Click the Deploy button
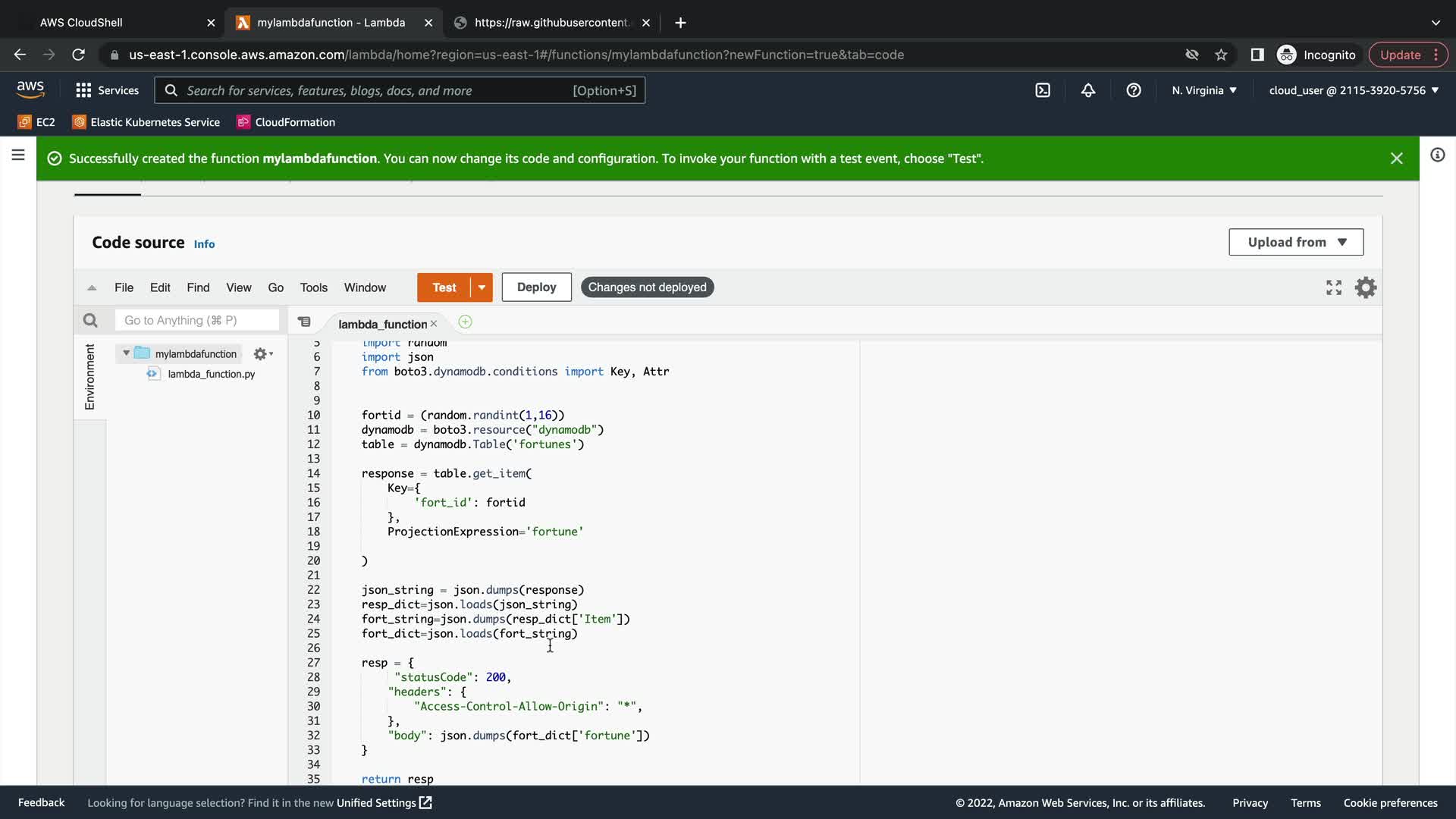Screen dimensions: 1456x819 536,287
